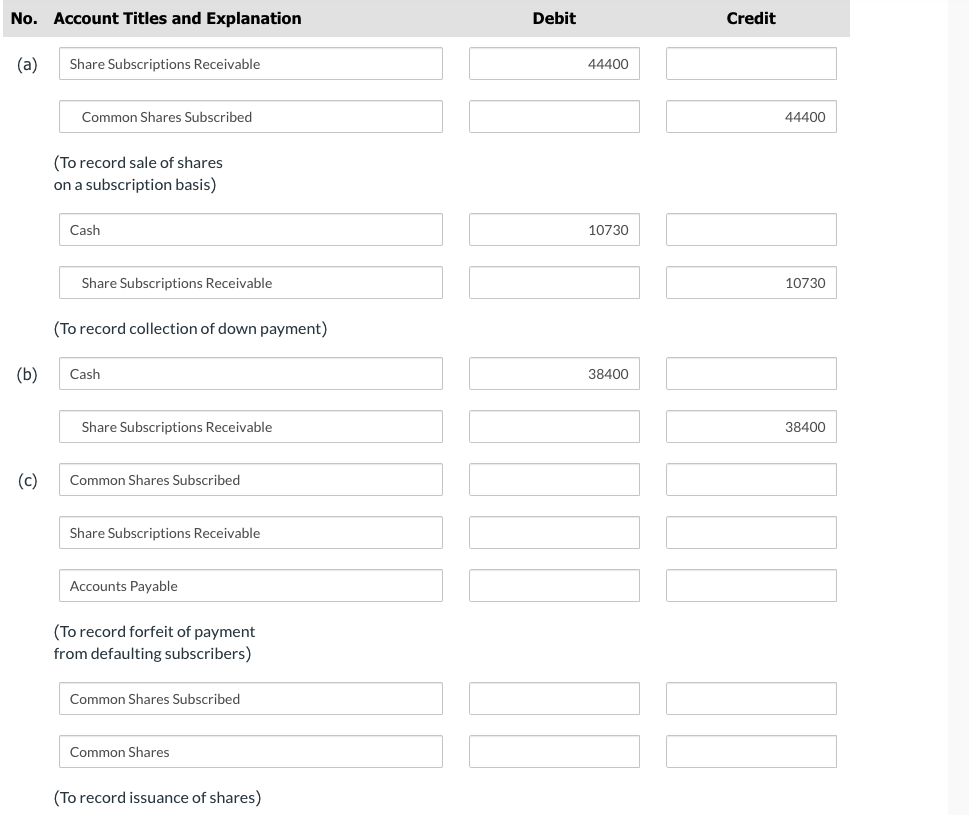Image resolution: width=969 pixels, height=815 pixels.
Task: Click debit field of Common Shares Subscribed beside (c)
Action: pyautogui.click(x=554, y=480)
